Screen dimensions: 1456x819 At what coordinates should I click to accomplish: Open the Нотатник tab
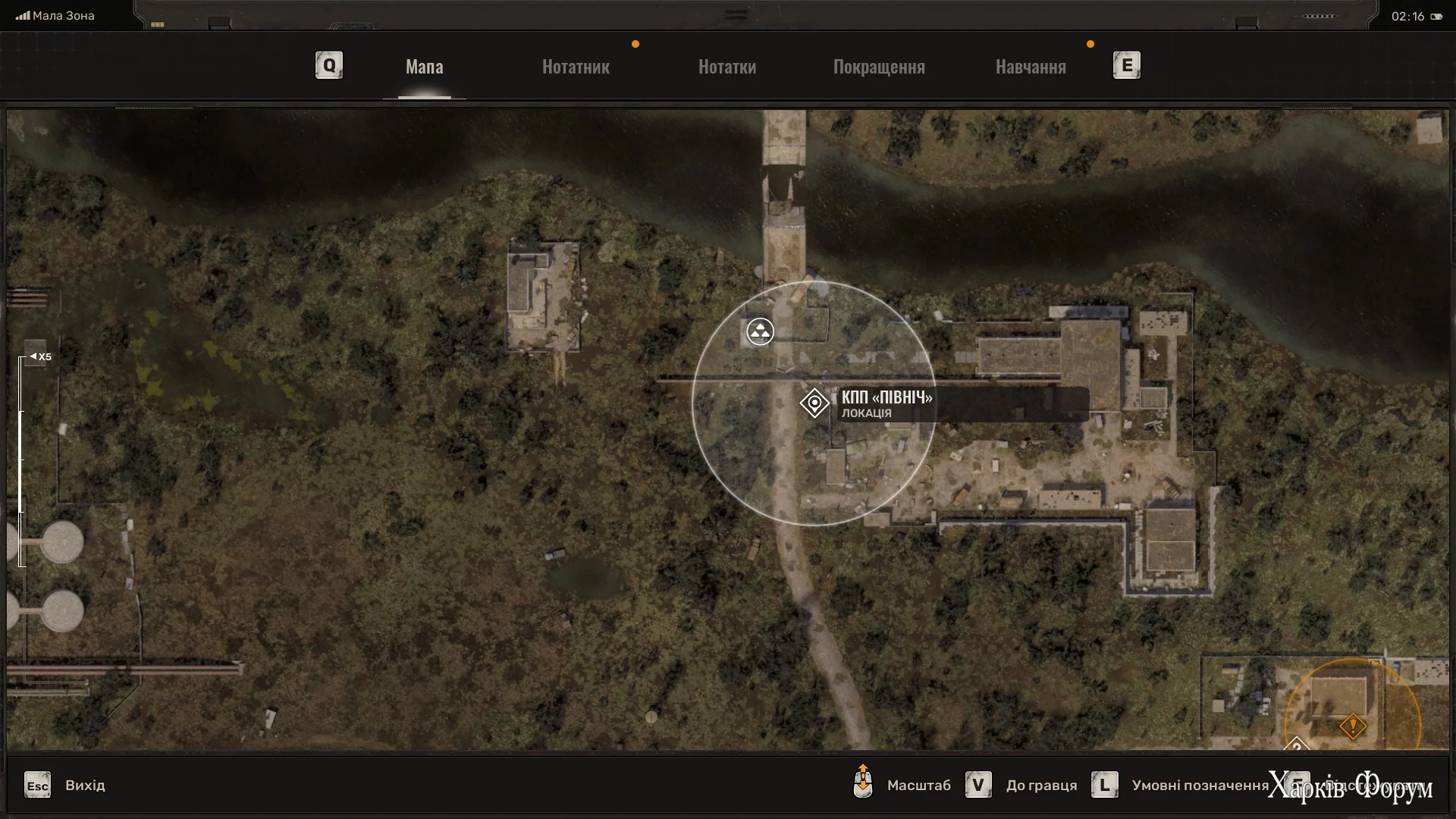tap(576, 67)
